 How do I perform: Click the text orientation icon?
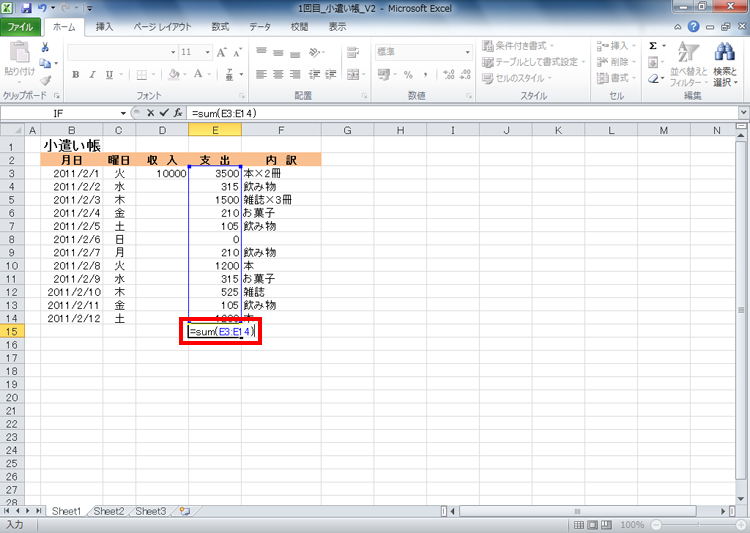(315, 52)
